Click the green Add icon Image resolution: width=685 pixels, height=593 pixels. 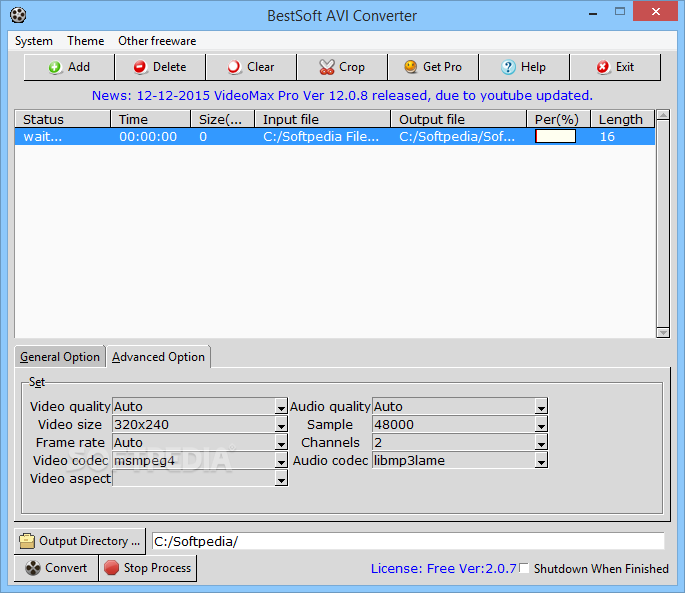point(55,67)
